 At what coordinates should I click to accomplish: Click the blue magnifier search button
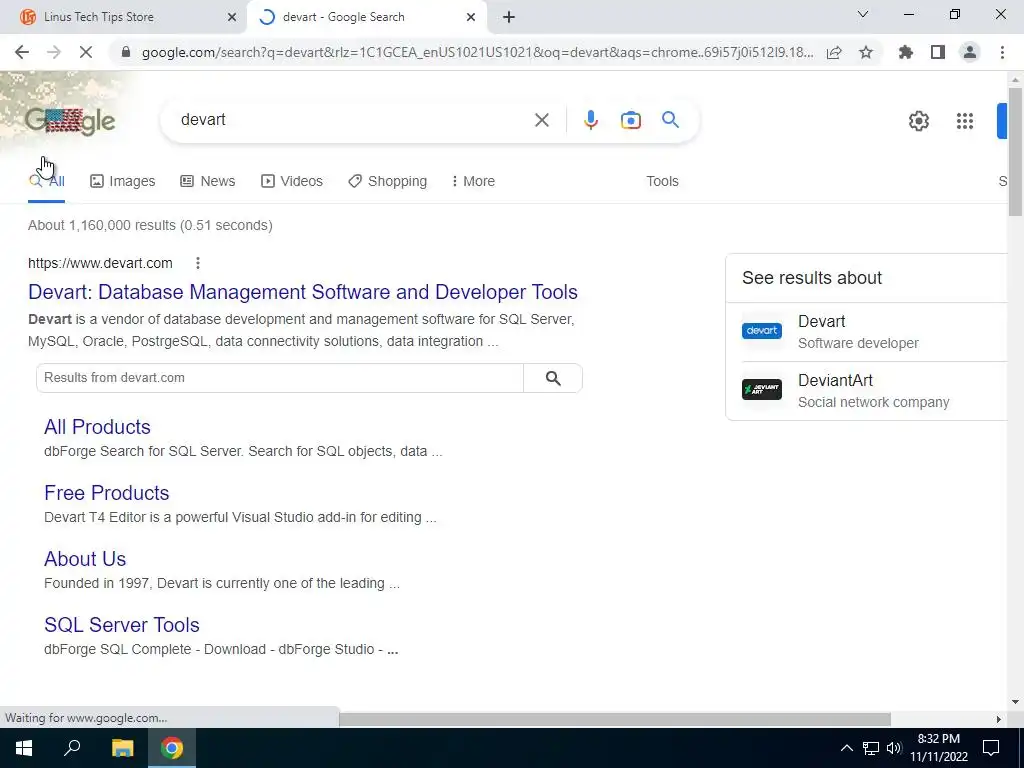tap(670, 120)
